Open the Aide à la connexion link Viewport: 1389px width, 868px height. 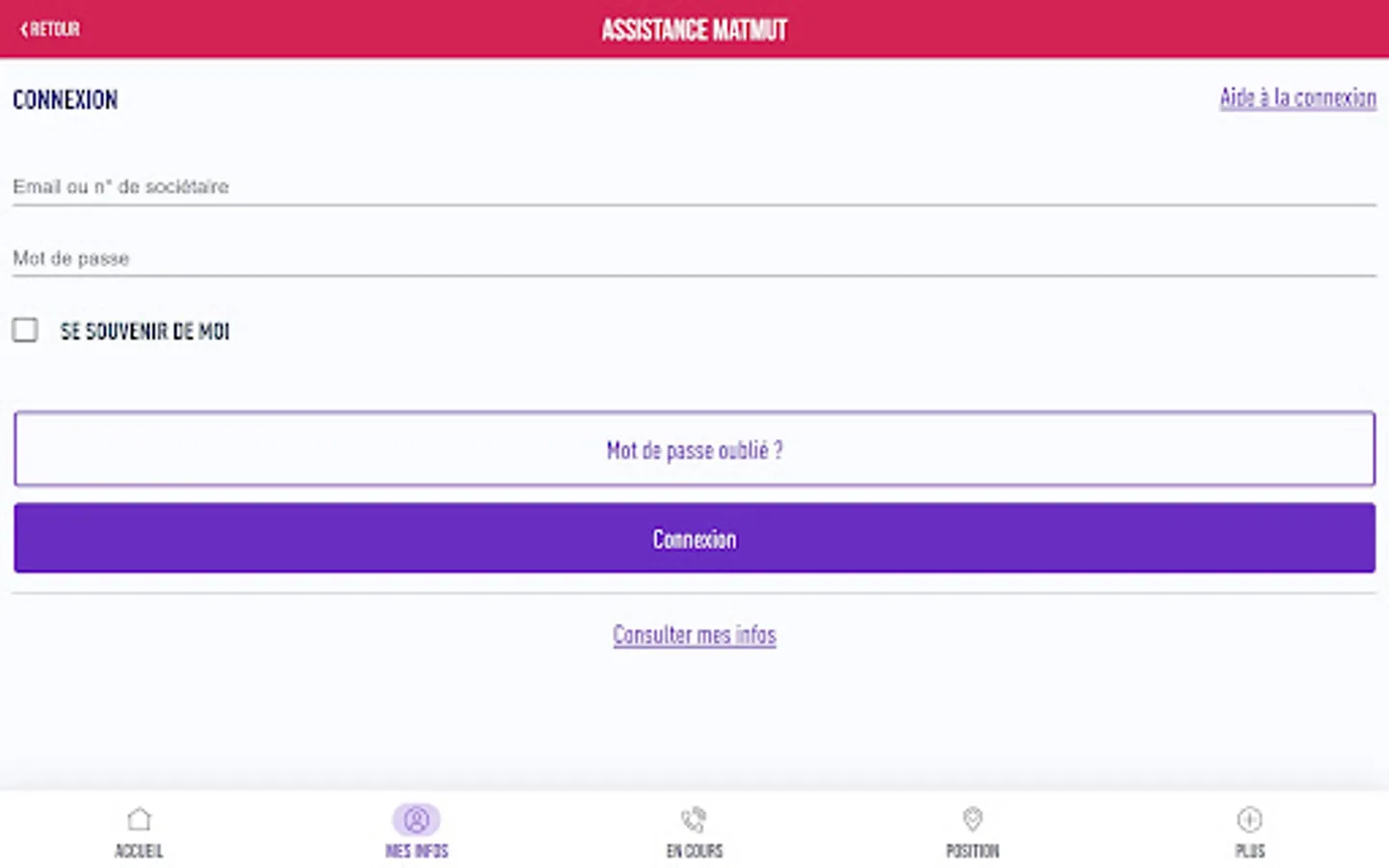tap(1297, 97)
